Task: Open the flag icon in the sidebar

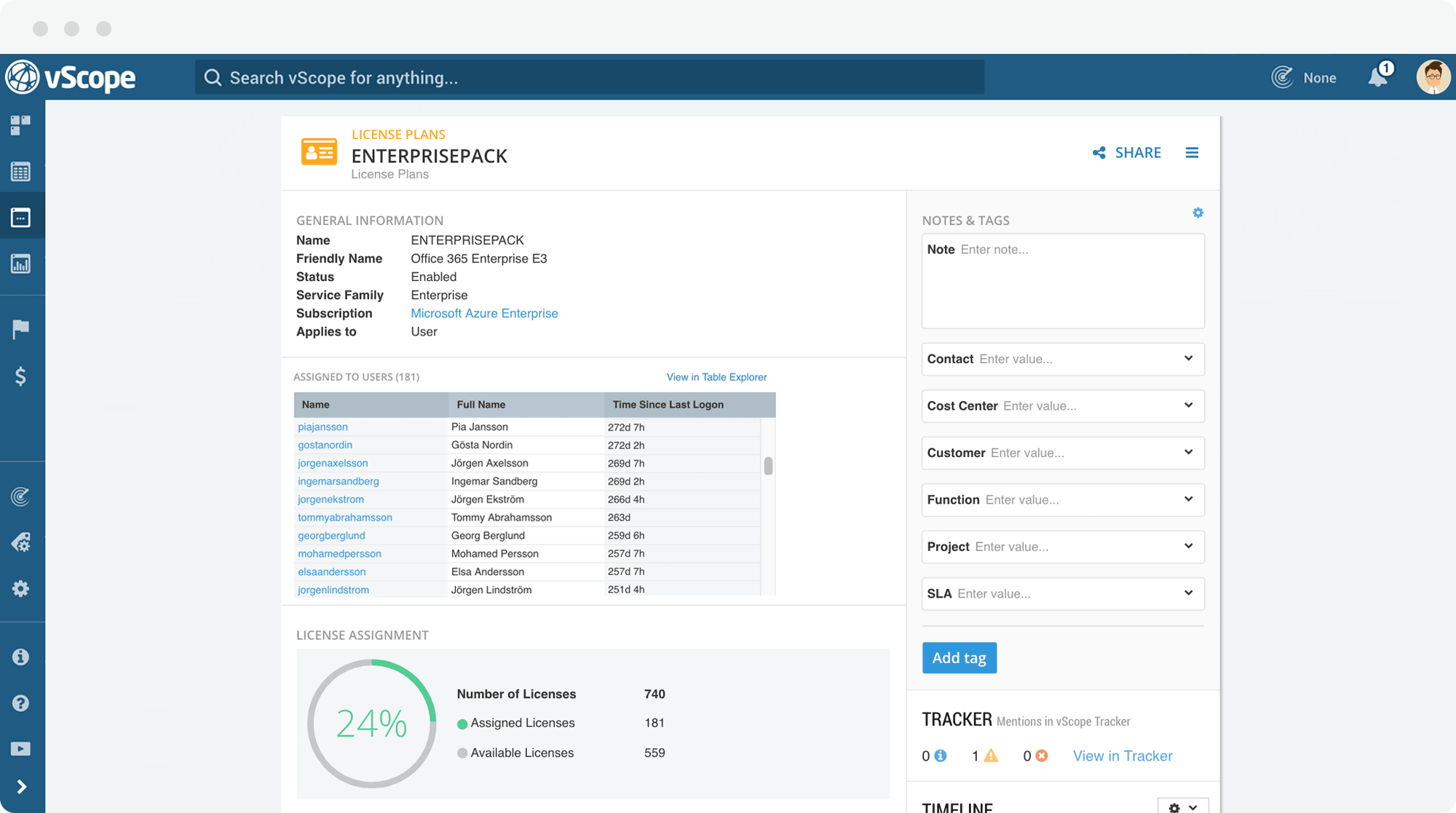Action: click(20, 329)
